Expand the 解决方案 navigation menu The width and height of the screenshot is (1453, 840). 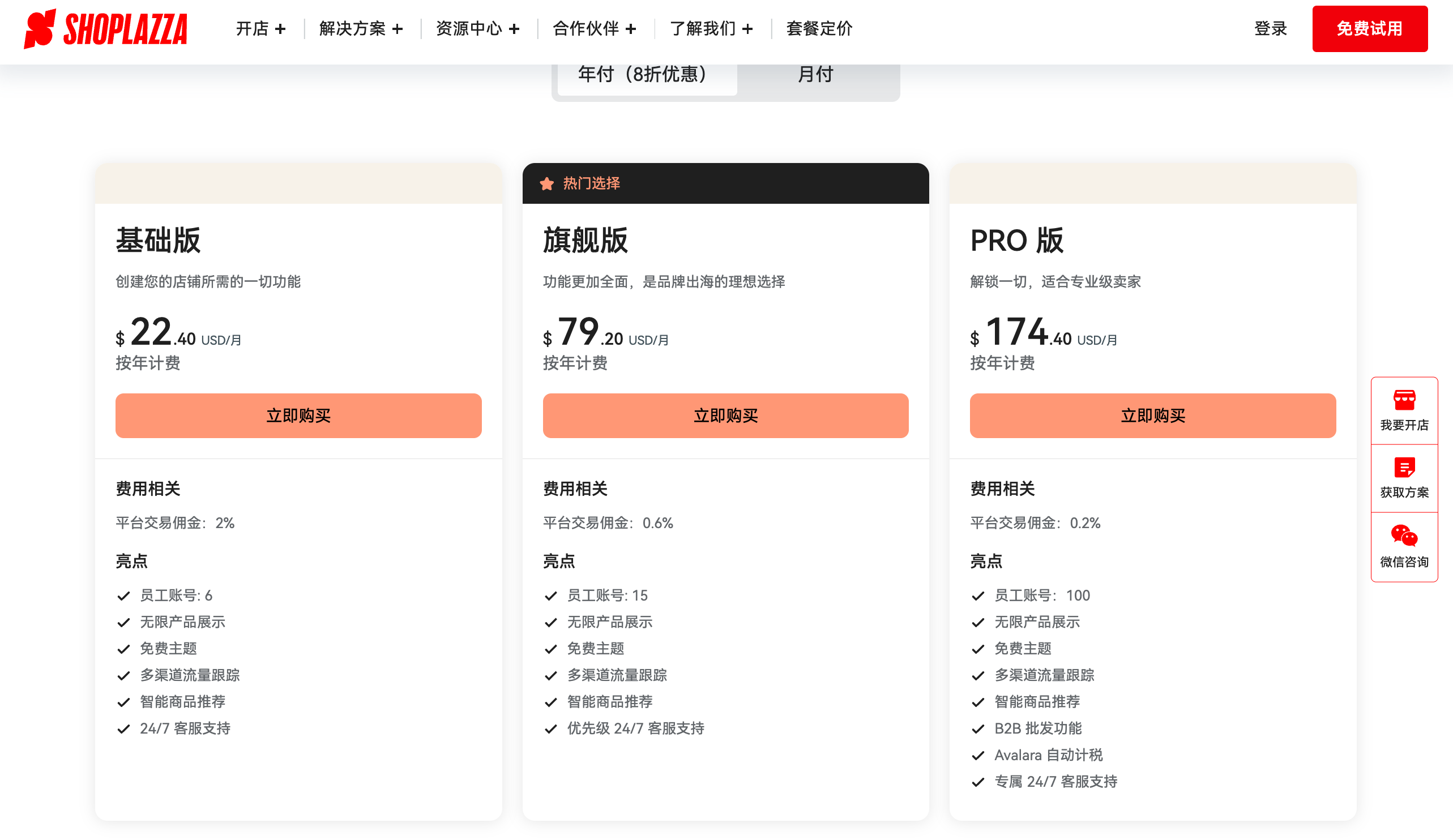click(361, 29)
